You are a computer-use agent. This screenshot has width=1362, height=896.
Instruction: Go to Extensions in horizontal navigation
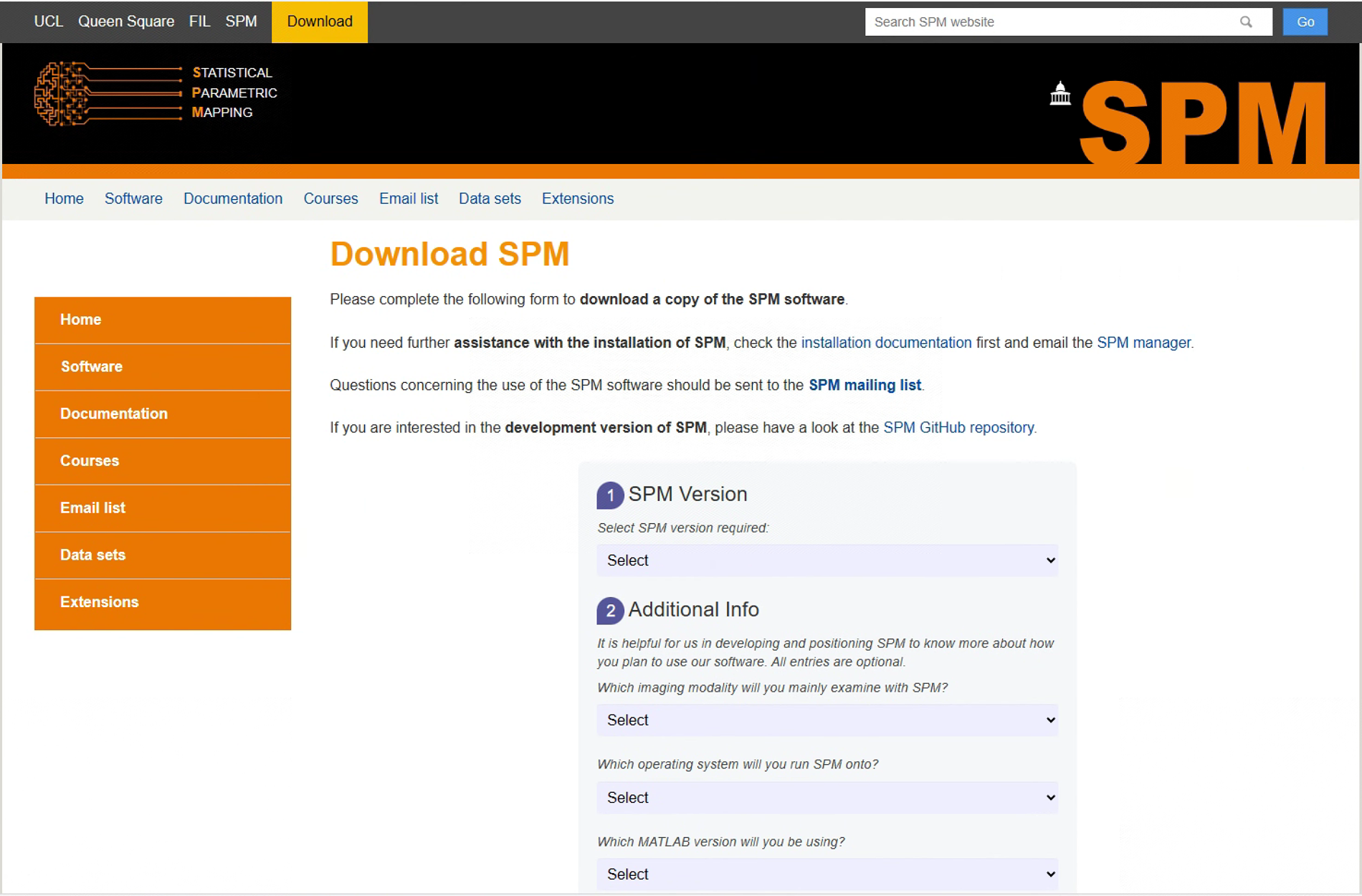tap(578, 199)
